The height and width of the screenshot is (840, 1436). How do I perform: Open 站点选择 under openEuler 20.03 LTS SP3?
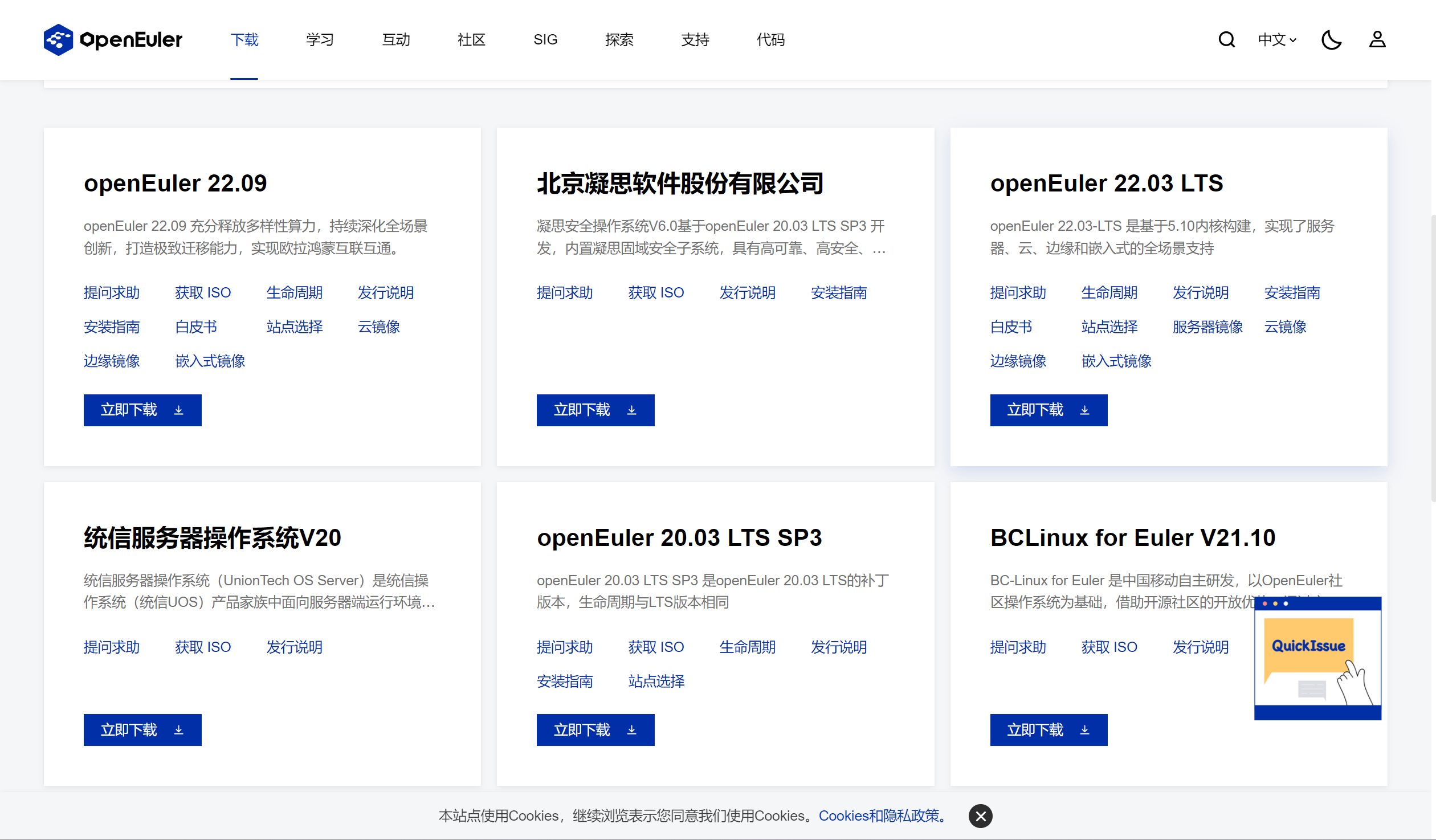click(x=656, y=681)
